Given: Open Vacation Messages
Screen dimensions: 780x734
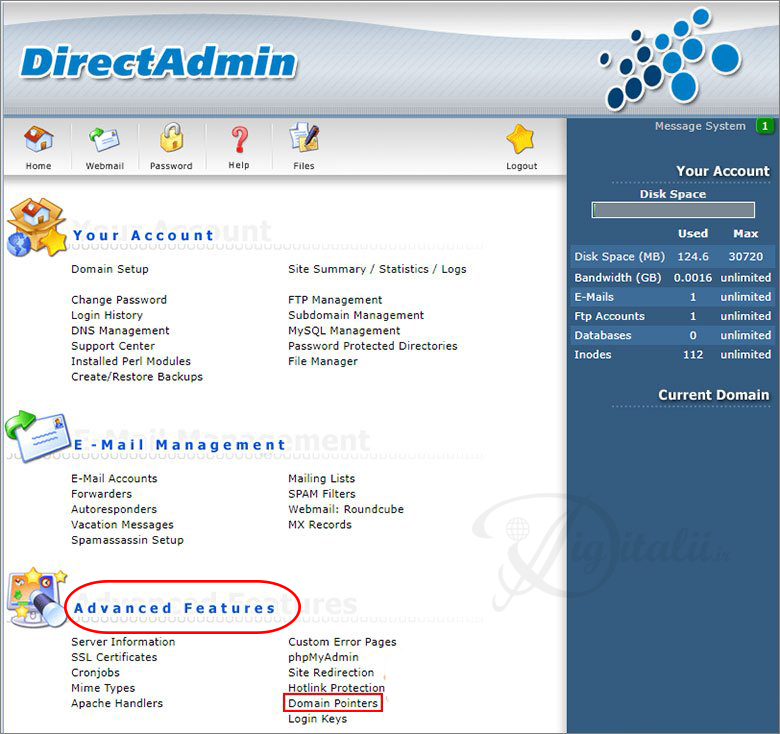Looking at the screenshot, I should [x=122, y=525].
